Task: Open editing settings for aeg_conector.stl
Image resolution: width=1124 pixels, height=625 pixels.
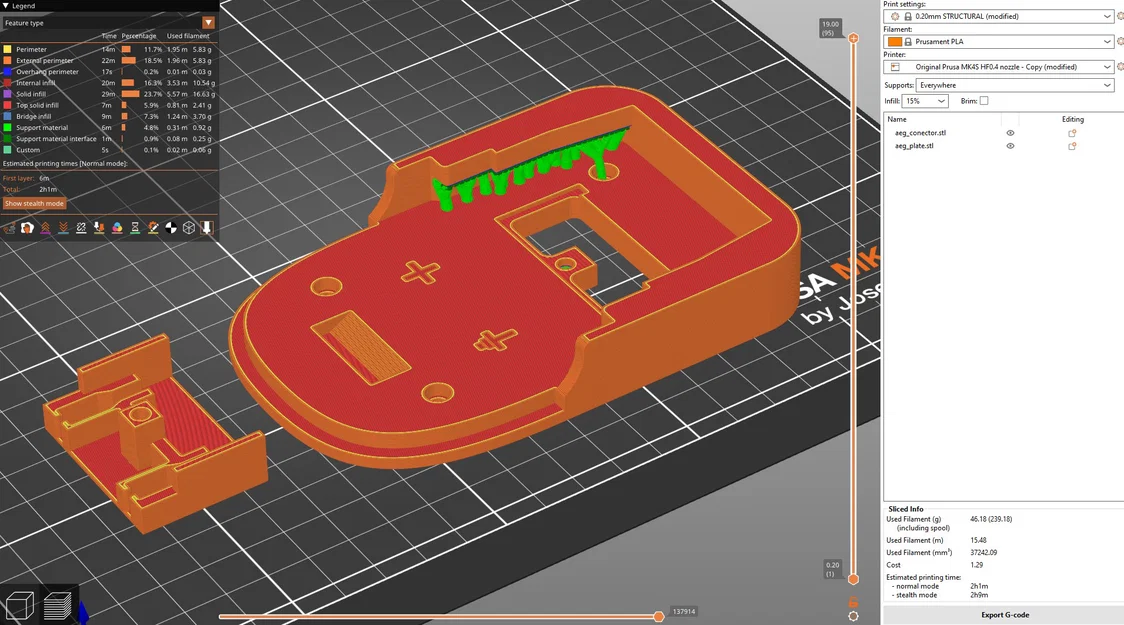Action: pos(1072,133)
